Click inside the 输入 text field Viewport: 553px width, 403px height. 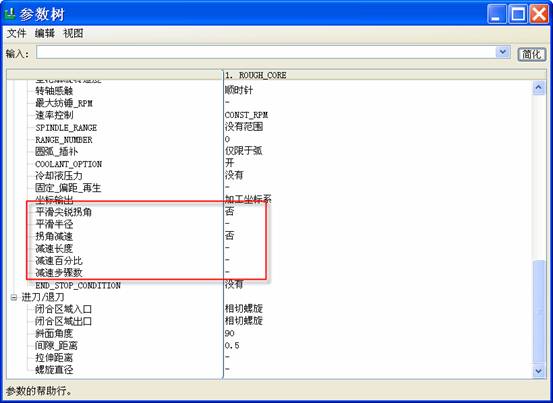pyautogui.click(x=266, y=52)
